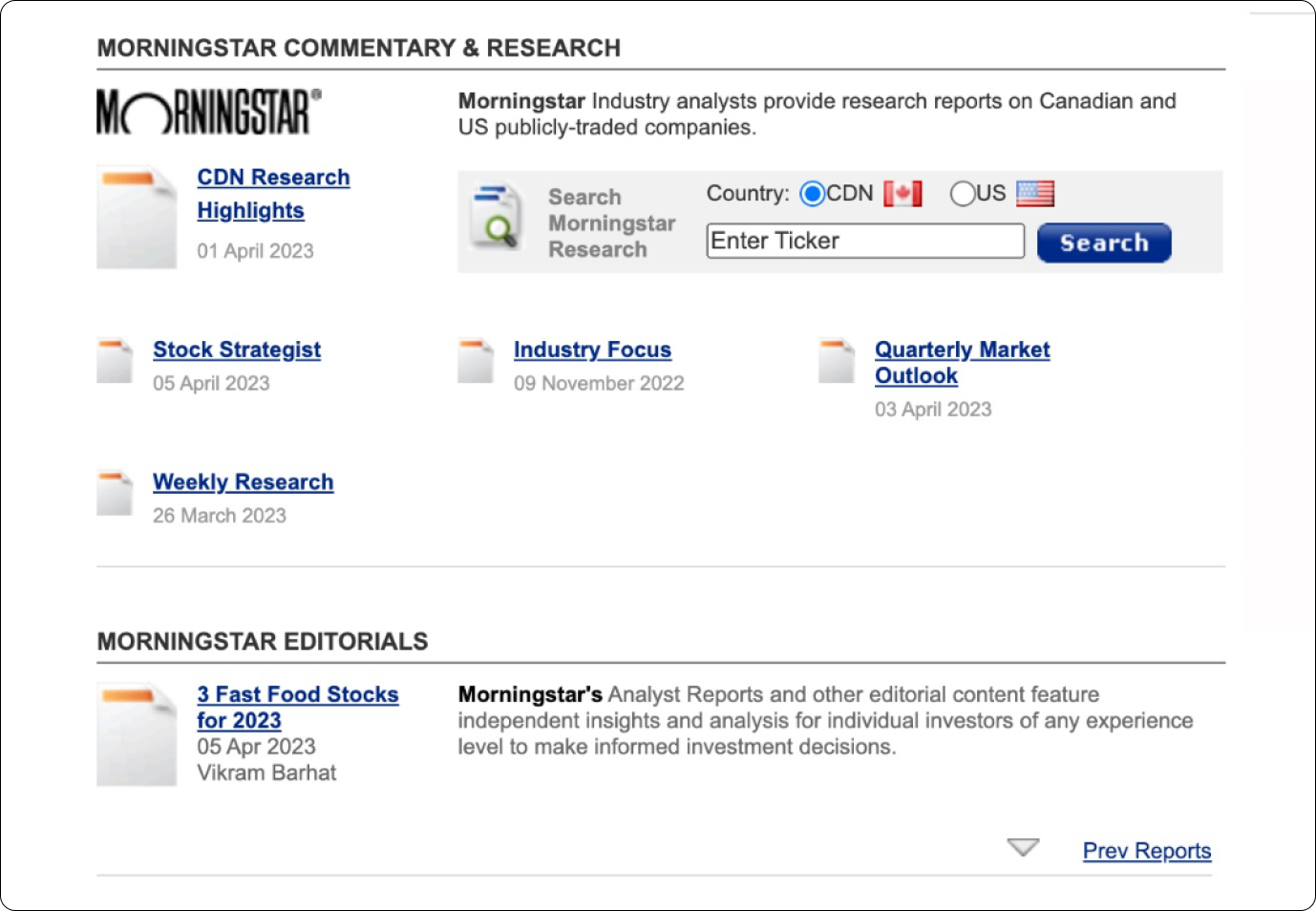
Task: Open the Industry Focus document icon
Action: coord(476,361)
